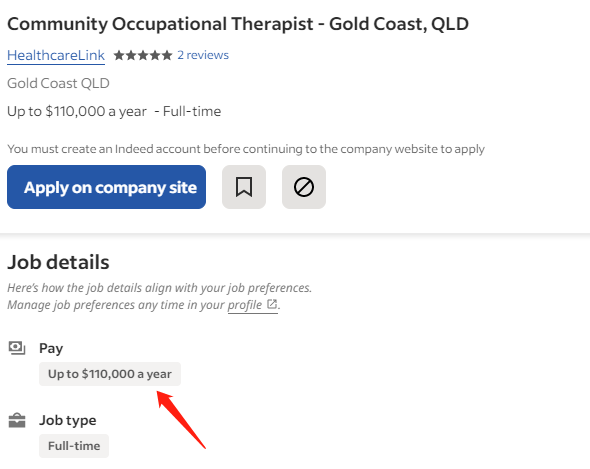Mark job as not interested icon
This screenshot has height=469, width=590.
coord(304,187)
